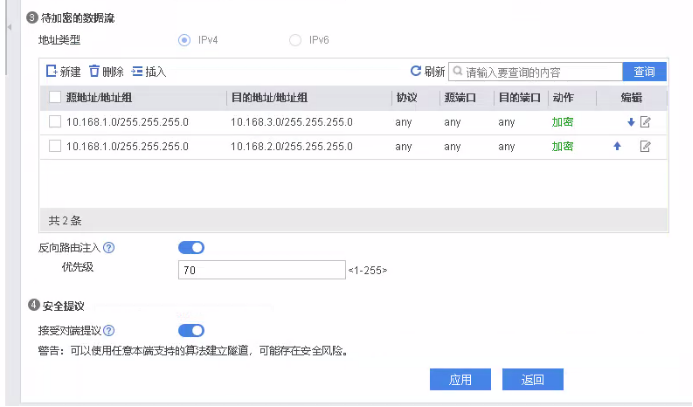Select the IPv4 address type radio
Viewport: 693px width, 407px height.
[183, 40]
